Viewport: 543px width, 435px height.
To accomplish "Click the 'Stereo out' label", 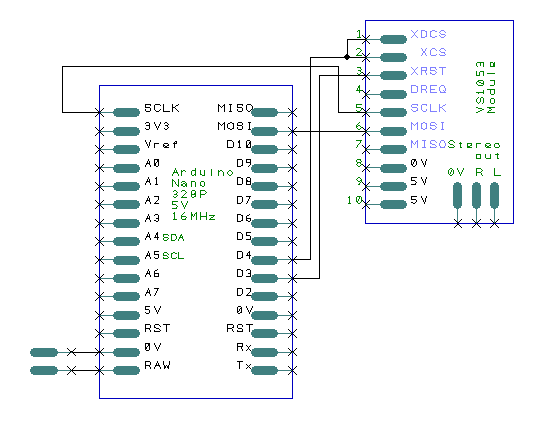I will pos(474,150).
